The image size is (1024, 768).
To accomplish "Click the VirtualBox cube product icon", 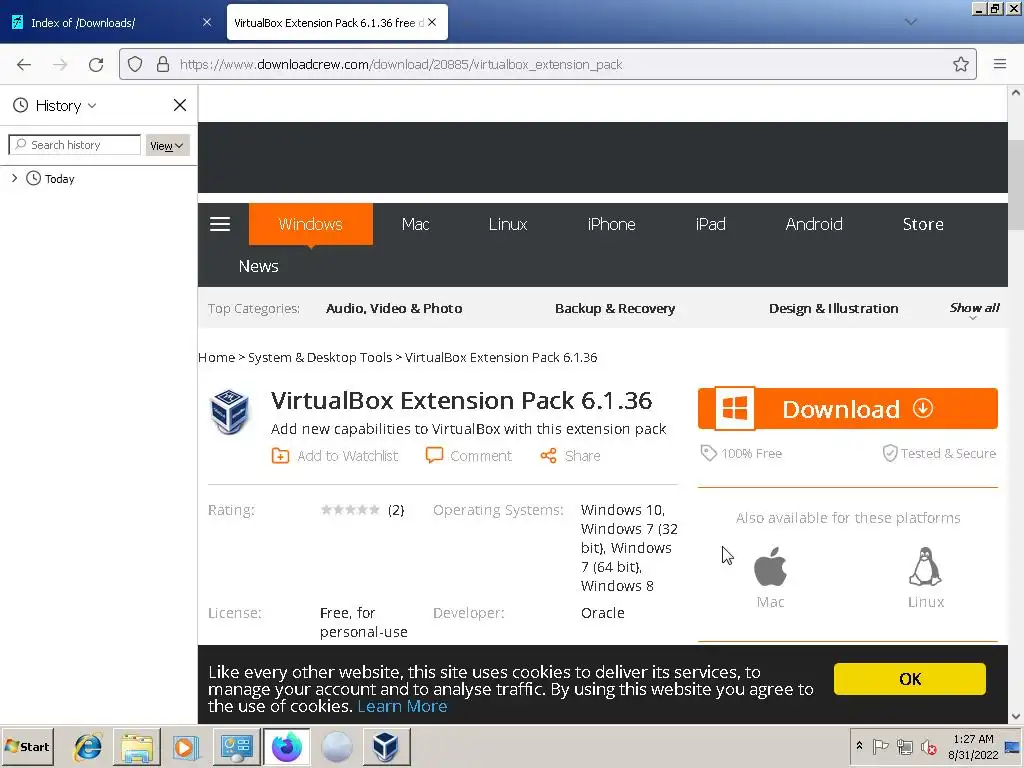I will (229, 411).
